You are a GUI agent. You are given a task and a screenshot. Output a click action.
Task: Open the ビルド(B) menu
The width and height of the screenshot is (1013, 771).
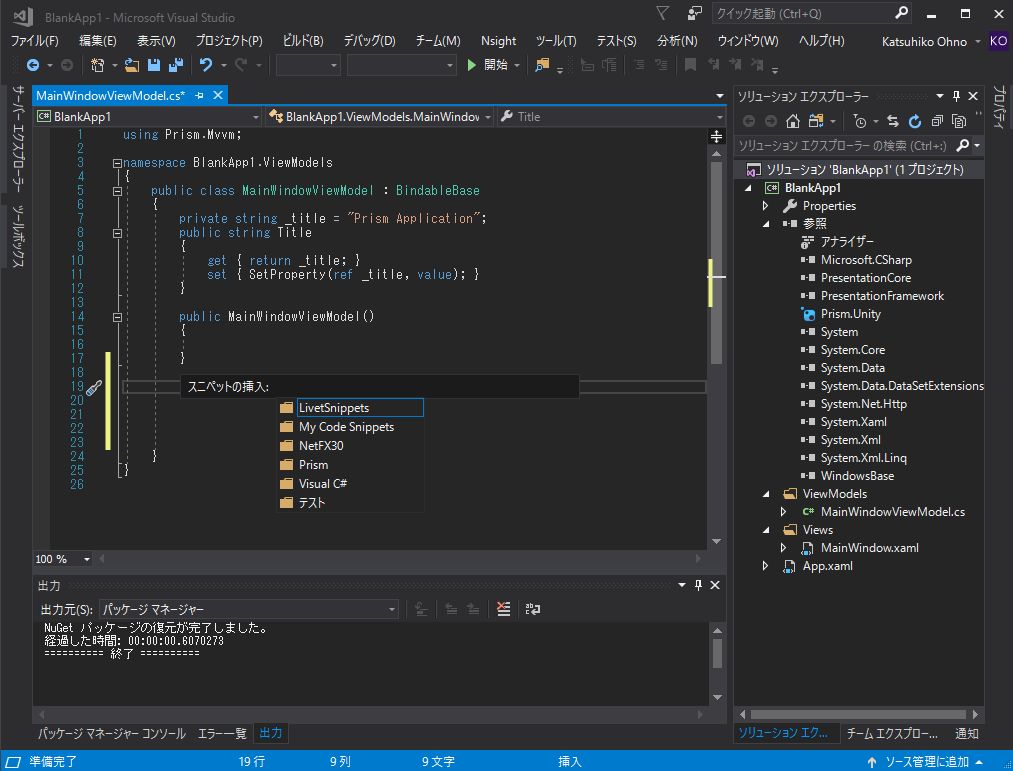[x=303, y=41]
